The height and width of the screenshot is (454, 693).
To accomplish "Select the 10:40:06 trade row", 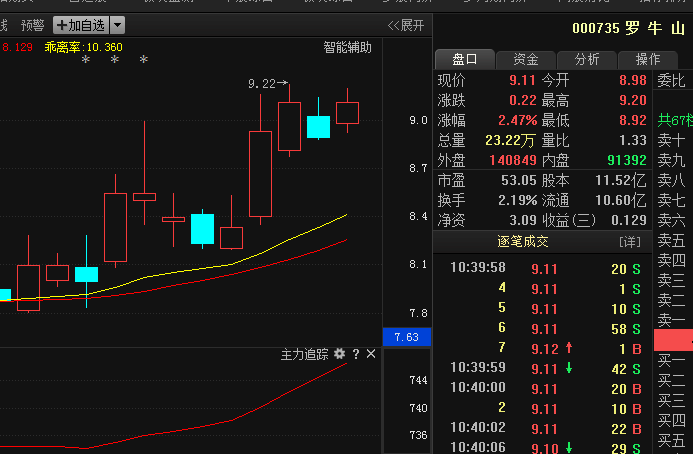I will point(545,448).
